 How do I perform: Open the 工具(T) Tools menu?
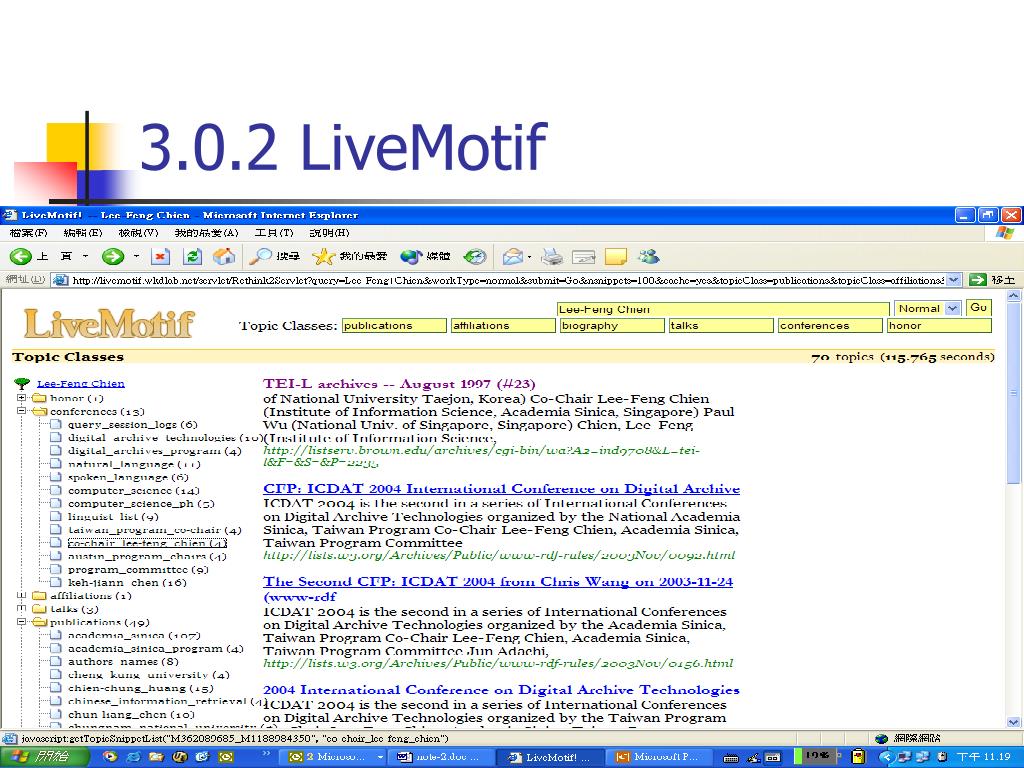[x=274, y=232]
